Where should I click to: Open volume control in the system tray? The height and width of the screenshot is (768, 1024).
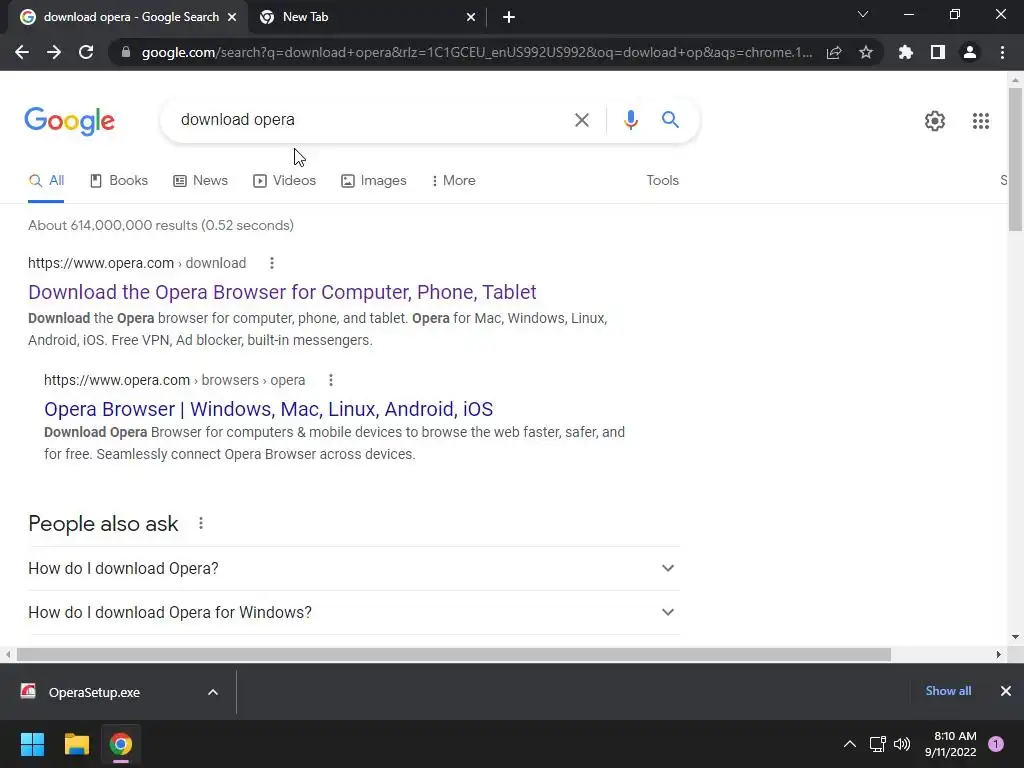[902, 744]
